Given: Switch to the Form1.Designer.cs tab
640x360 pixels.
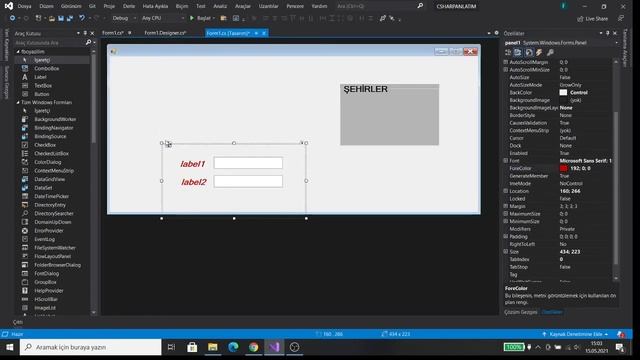Looking at the screenshot, I should [x=165, y=33].
